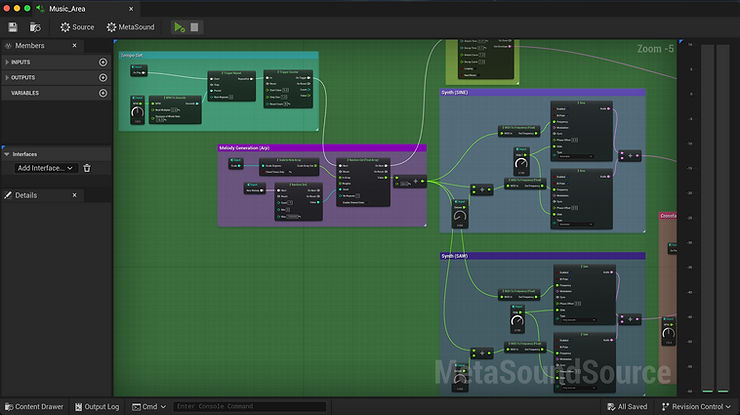Close the Music_Area tab
The image size is (740, 415).
[131, 8]
